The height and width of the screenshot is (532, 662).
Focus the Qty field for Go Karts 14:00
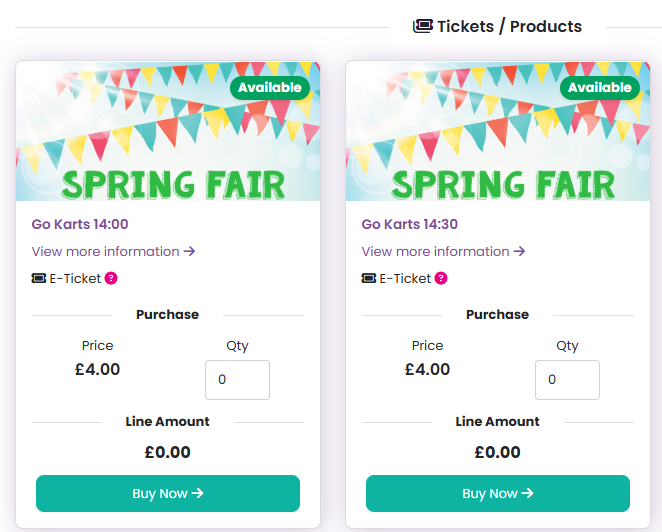237,380
